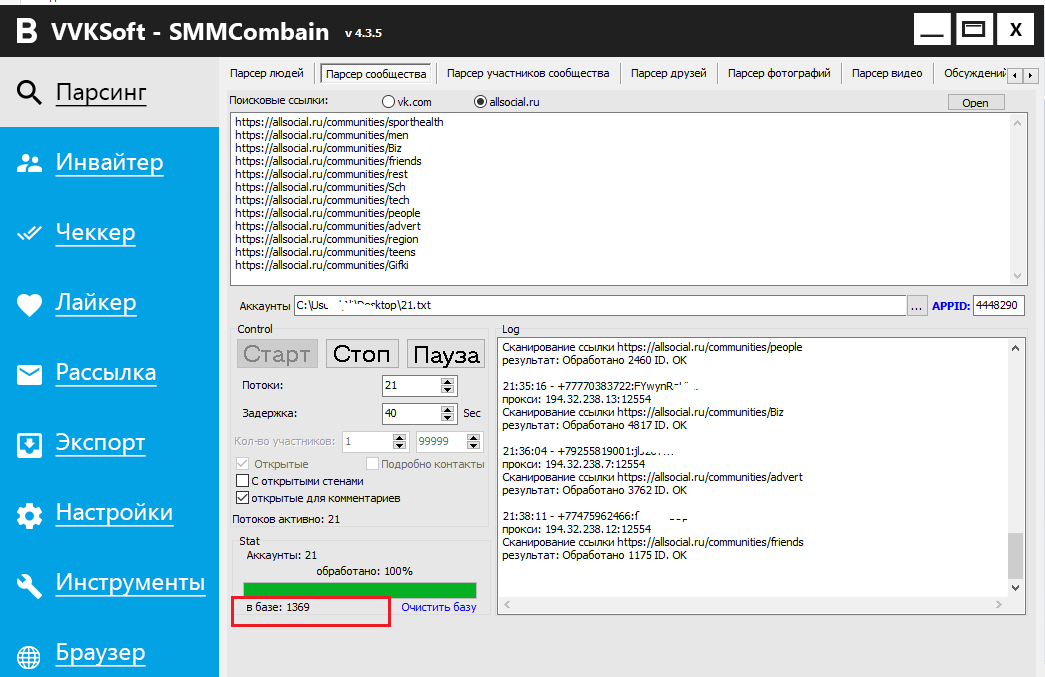1045x677 pixels.
Task: Open the Парсинг section
Action: click(x=101, y=92)
